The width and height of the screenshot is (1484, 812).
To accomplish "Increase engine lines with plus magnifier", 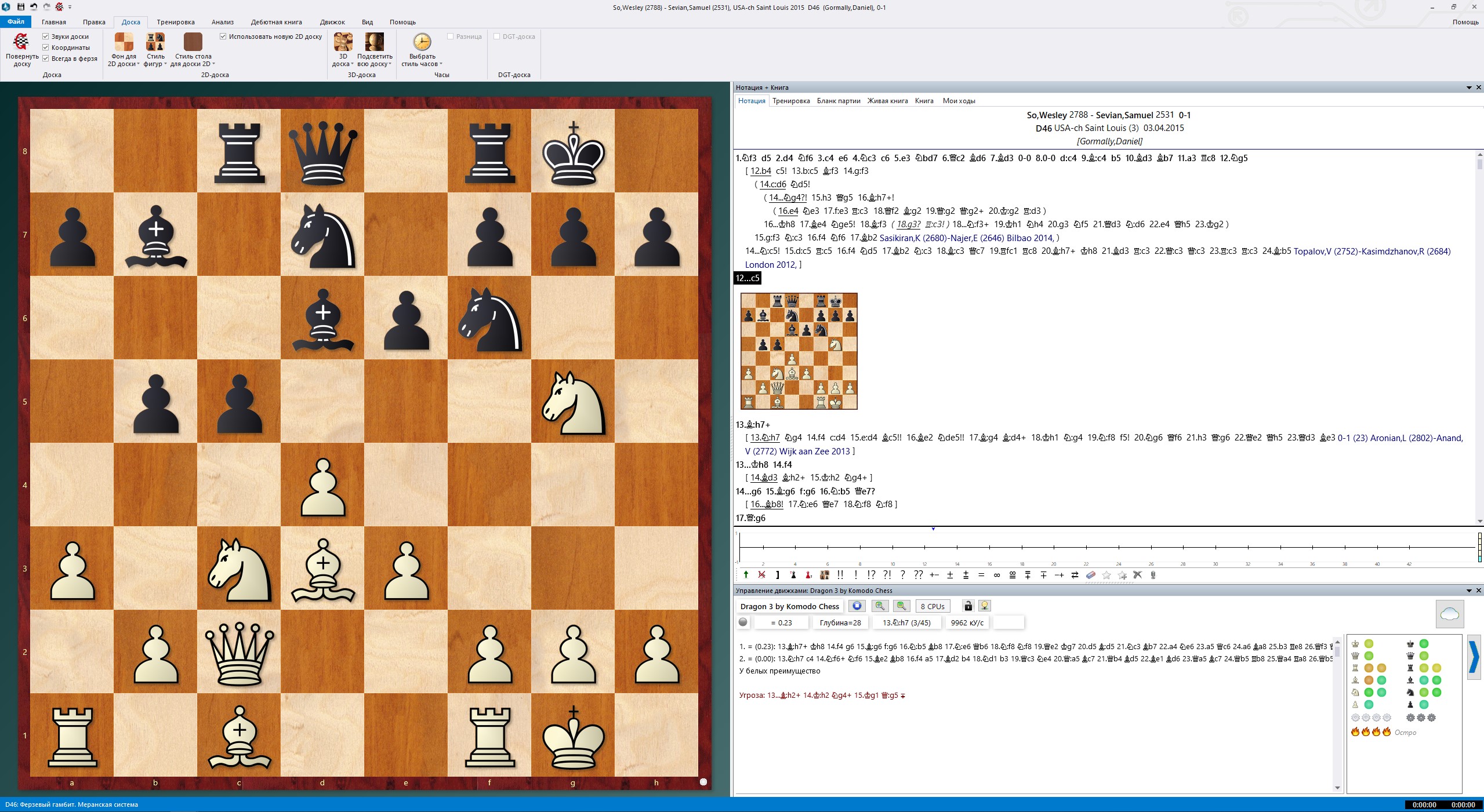I will click(880, 606).
